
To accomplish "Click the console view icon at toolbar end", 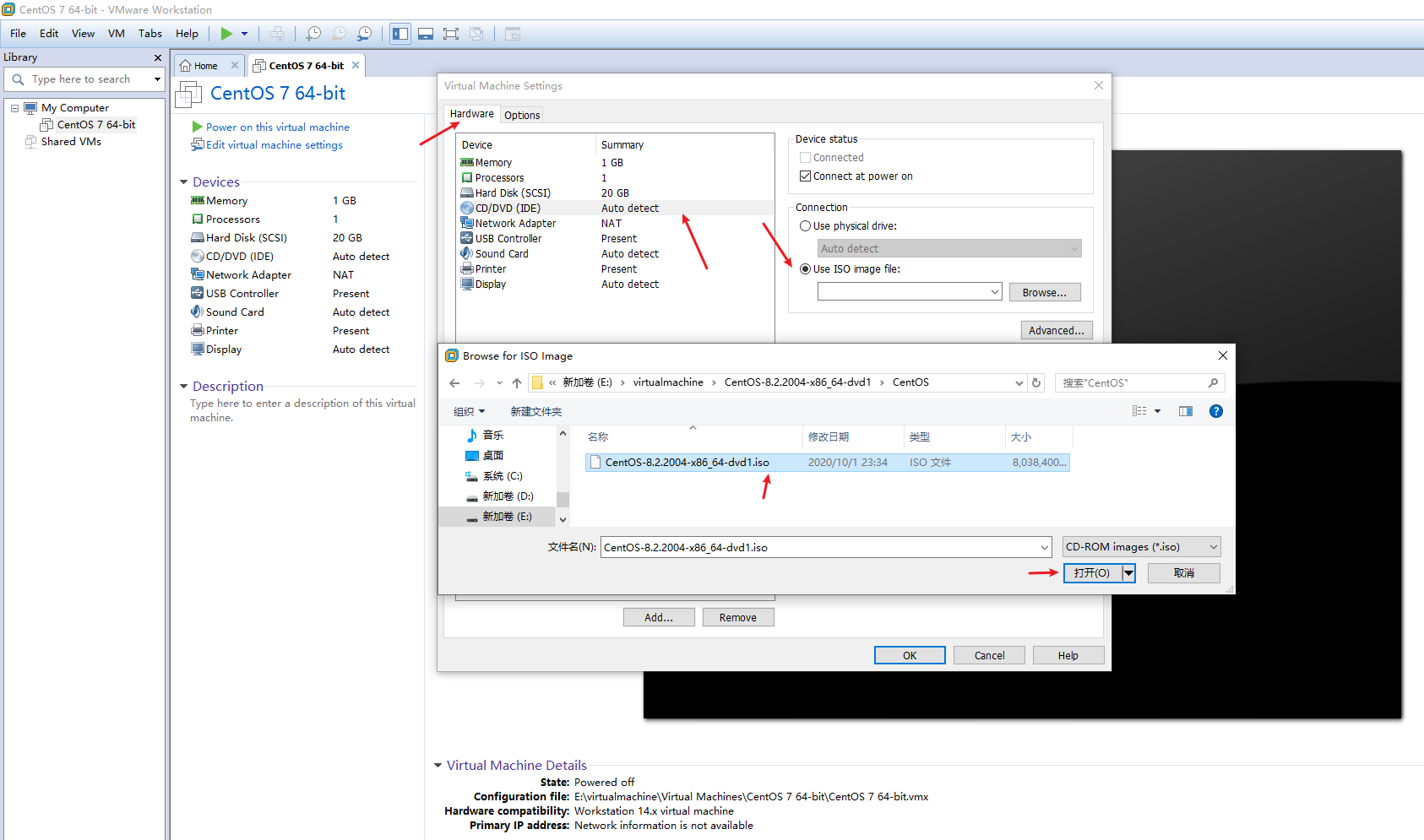I will (513, 34).
